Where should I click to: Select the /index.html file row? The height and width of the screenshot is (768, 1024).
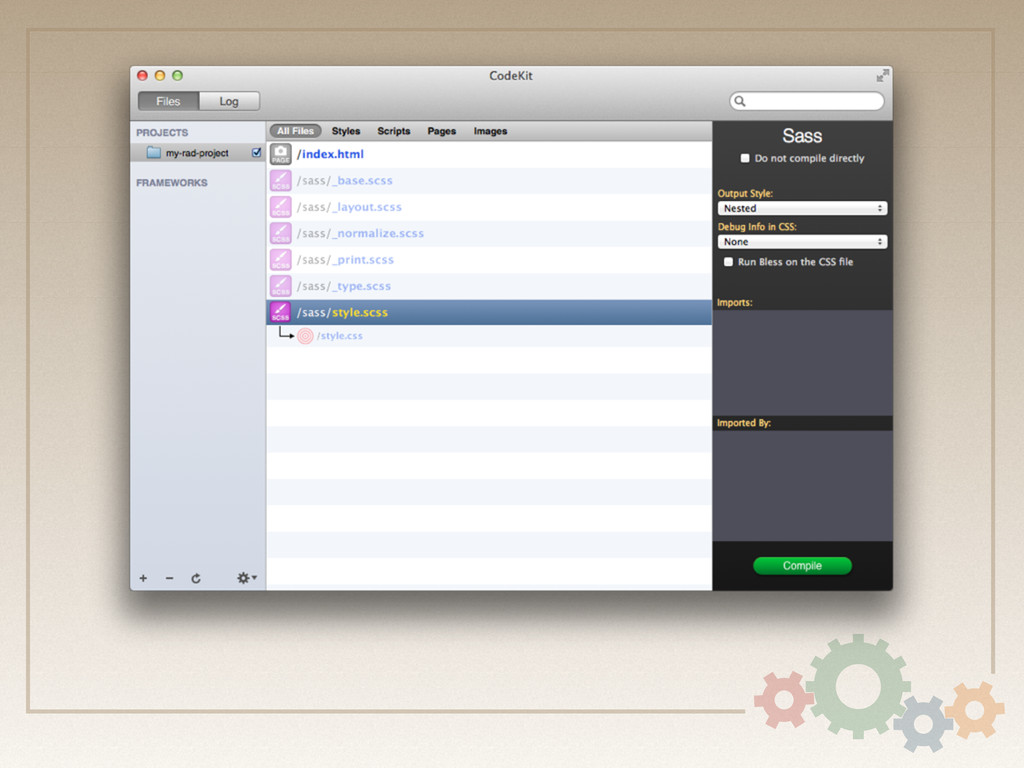489,154
